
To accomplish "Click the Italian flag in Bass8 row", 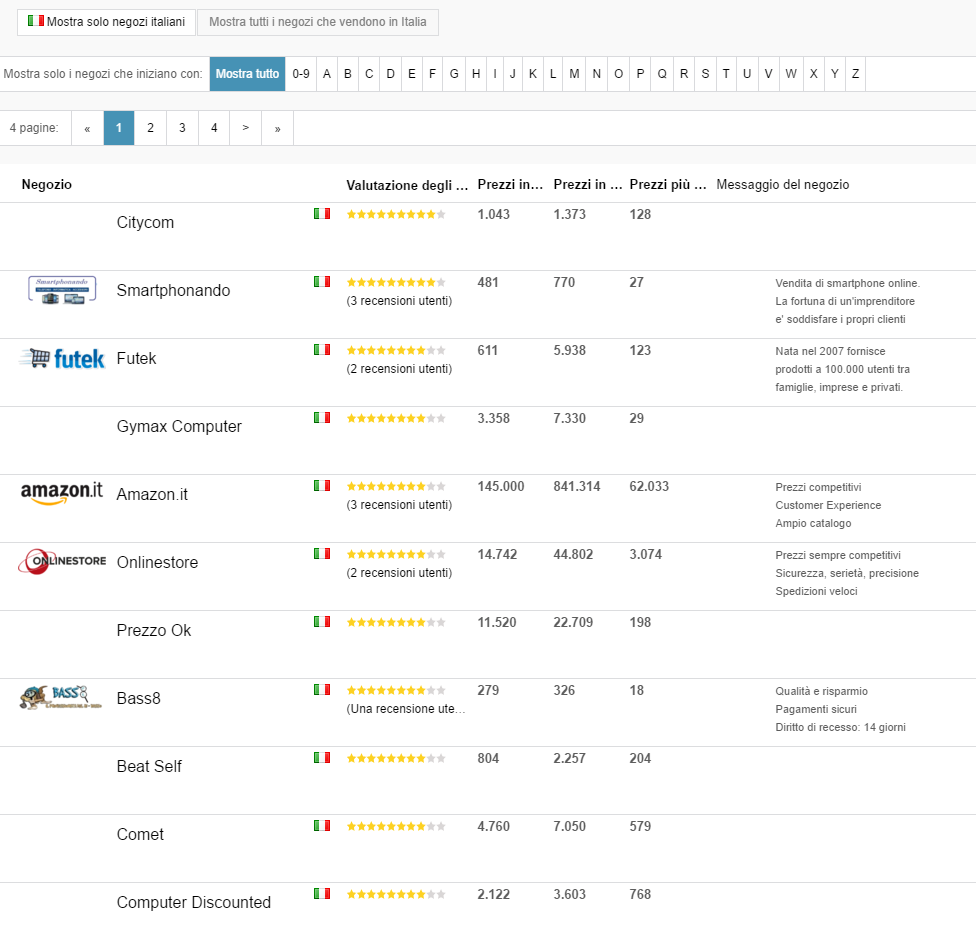I will click(x=322, y=690).
